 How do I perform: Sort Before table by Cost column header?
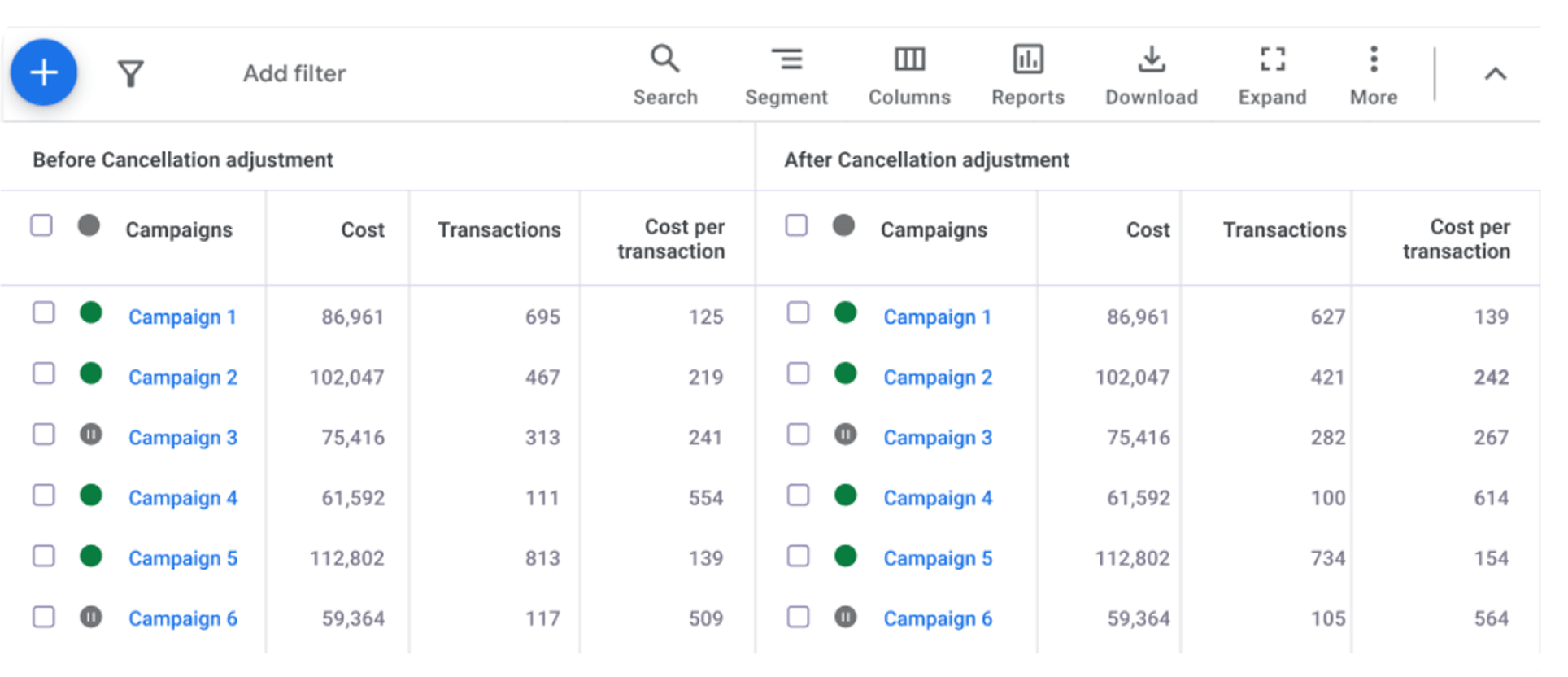(362, 230)
